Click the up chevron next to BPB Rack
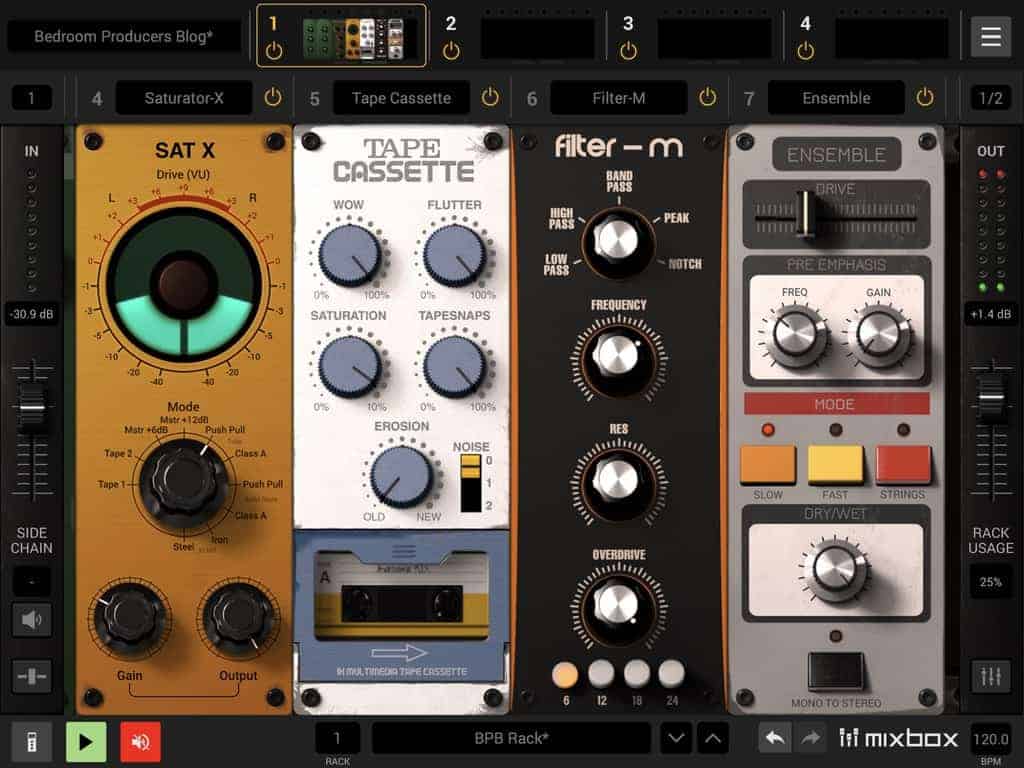 [713, 739]
